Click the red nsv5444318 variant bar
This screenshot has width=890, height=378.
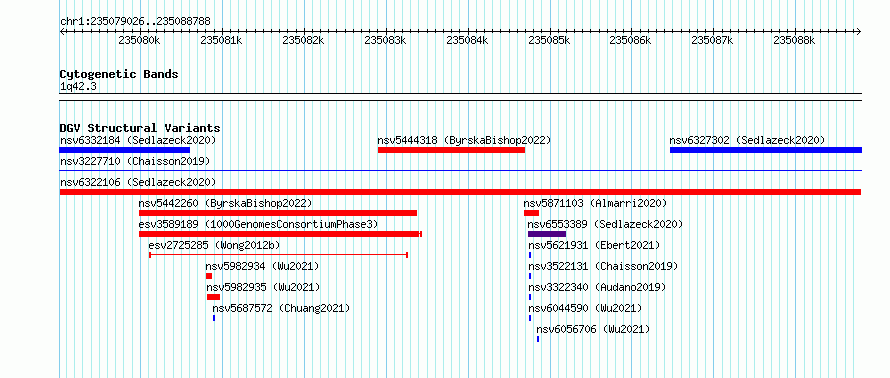451,150
